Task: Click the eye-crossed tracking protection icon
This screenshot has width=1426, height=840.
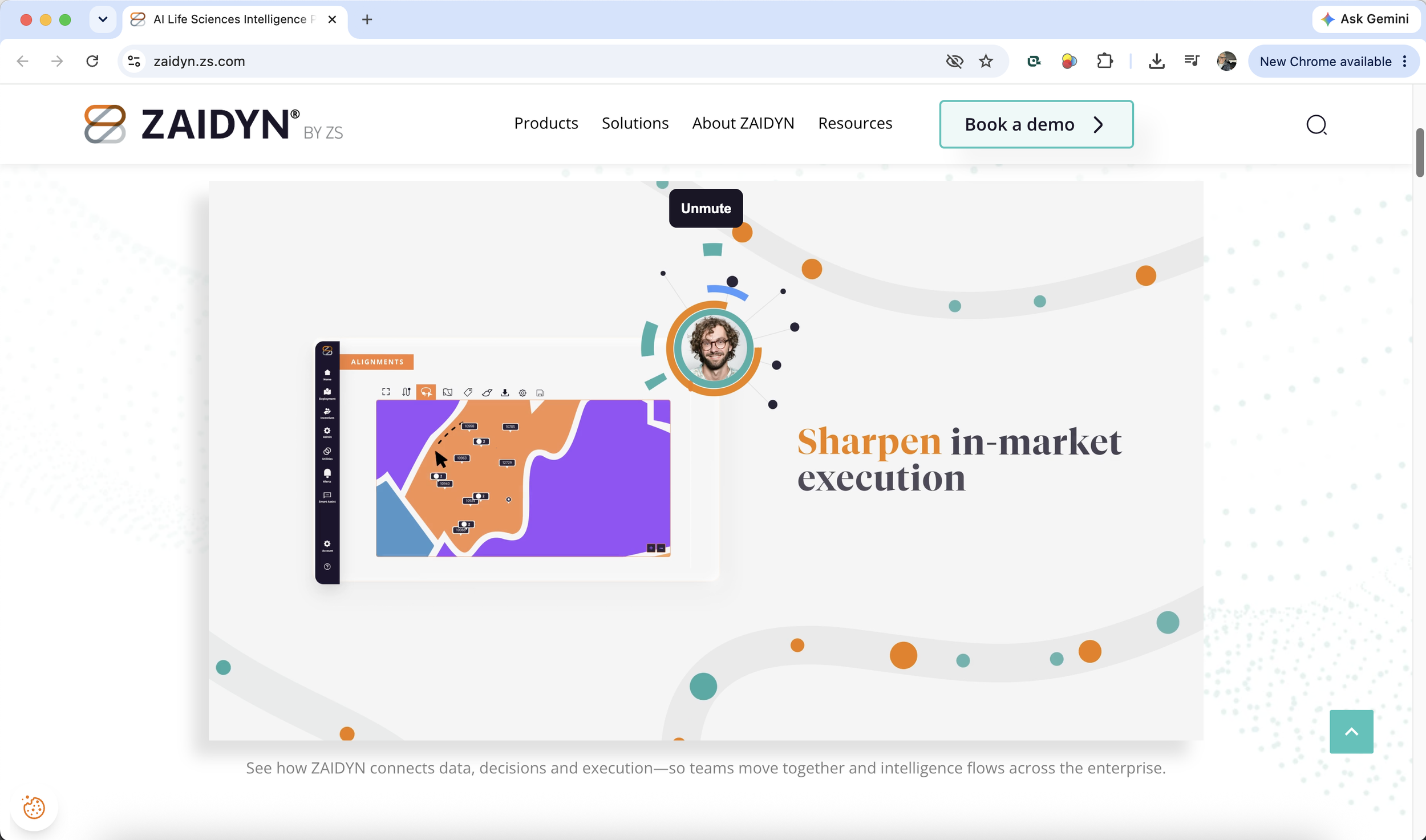Action: (x=954, y=61)
